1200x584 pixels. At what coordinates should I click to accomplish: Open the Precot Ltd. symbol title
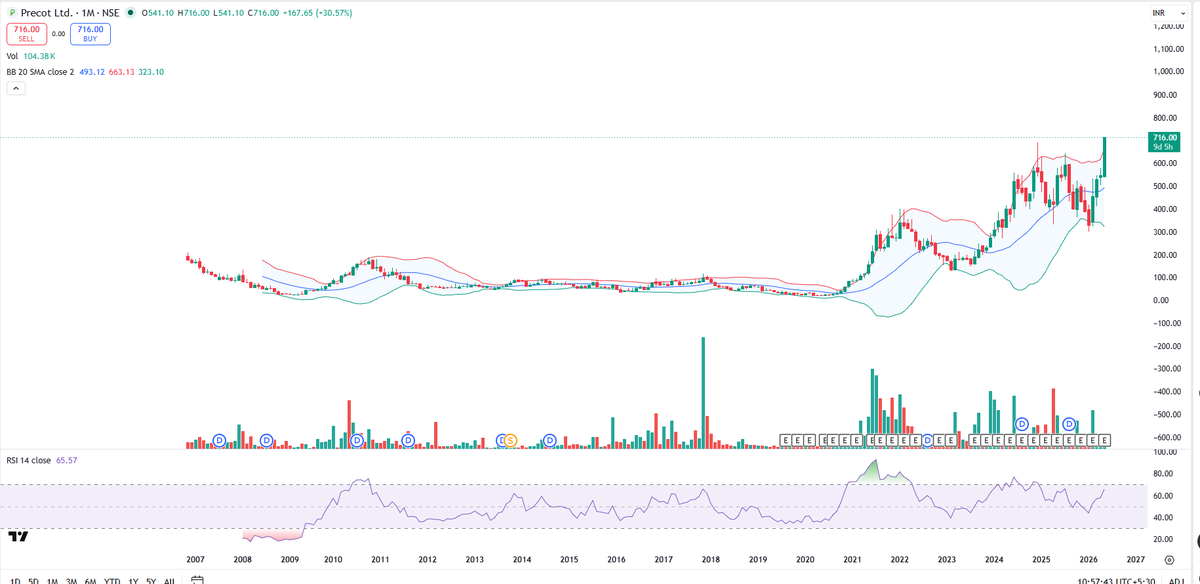(70, 12)
